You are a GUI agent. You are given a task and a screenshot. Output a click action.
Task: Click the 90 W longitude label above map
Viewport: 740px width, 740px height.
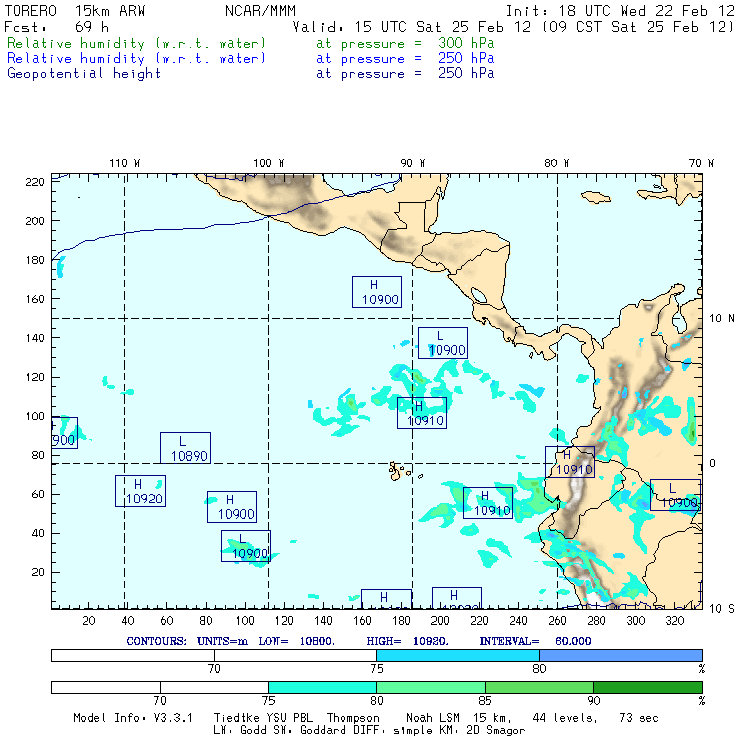point(412,163)
